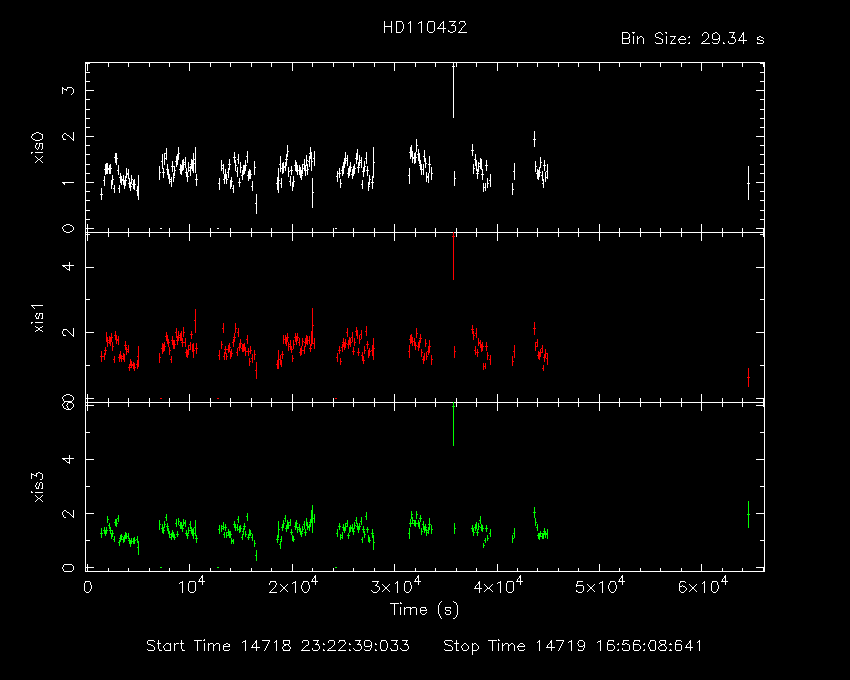Click the 3 tick label on xis0 axis
Image resolution: width=850 pixels, height=680 pixels.
(x=68, y=90)
